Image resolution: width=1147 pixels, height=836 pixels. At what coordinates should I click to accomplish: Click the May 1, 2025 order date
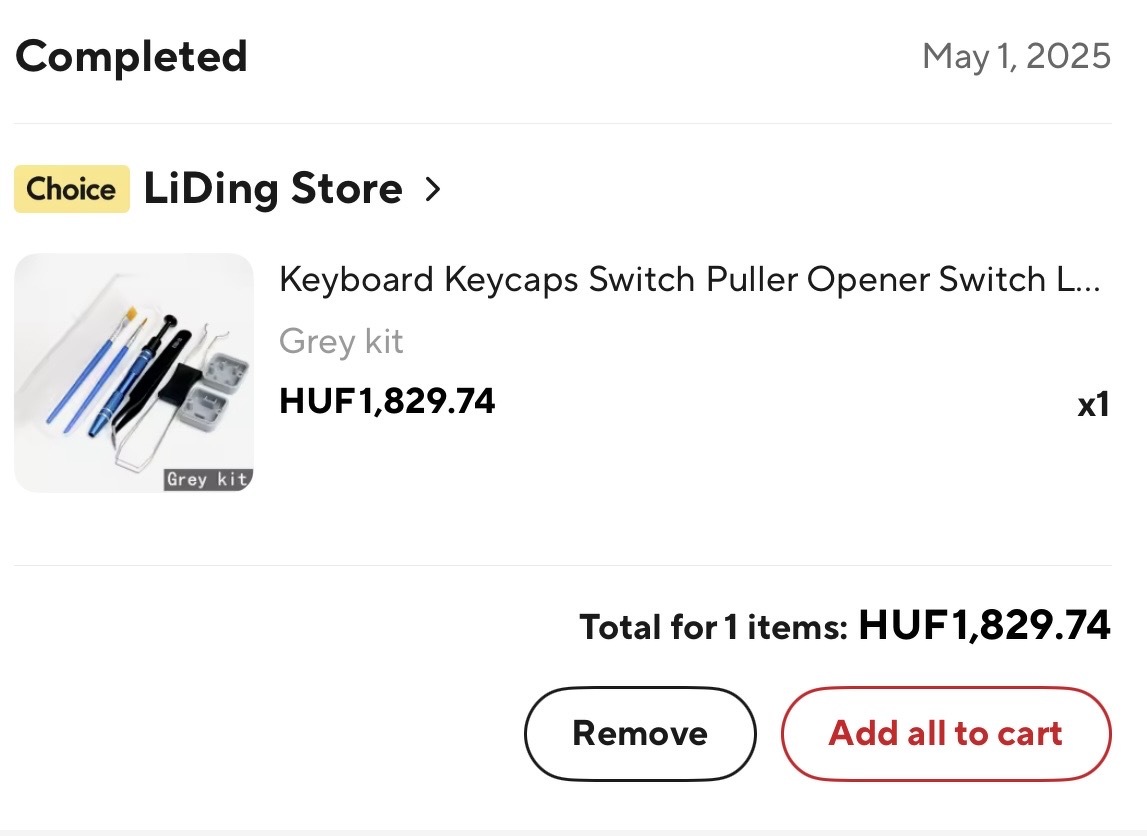pos(1015,57)
